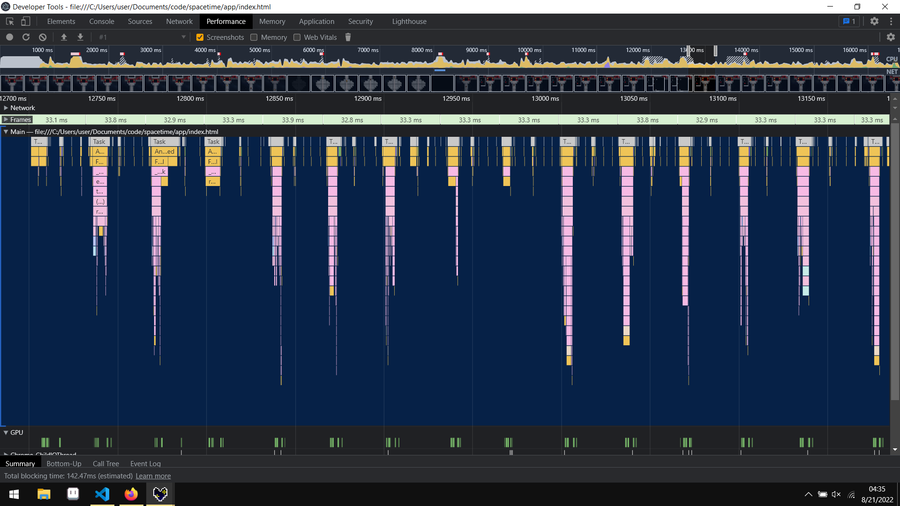The height and width of the screenshot is (506, 900).
Task: Open Windows Start menu
Action: click(14, 494)
